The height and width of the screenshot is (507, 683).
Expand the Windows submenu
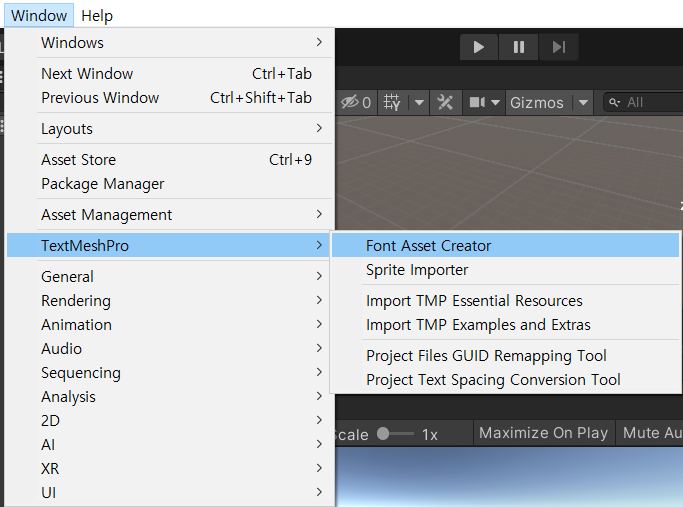[170, 43]
